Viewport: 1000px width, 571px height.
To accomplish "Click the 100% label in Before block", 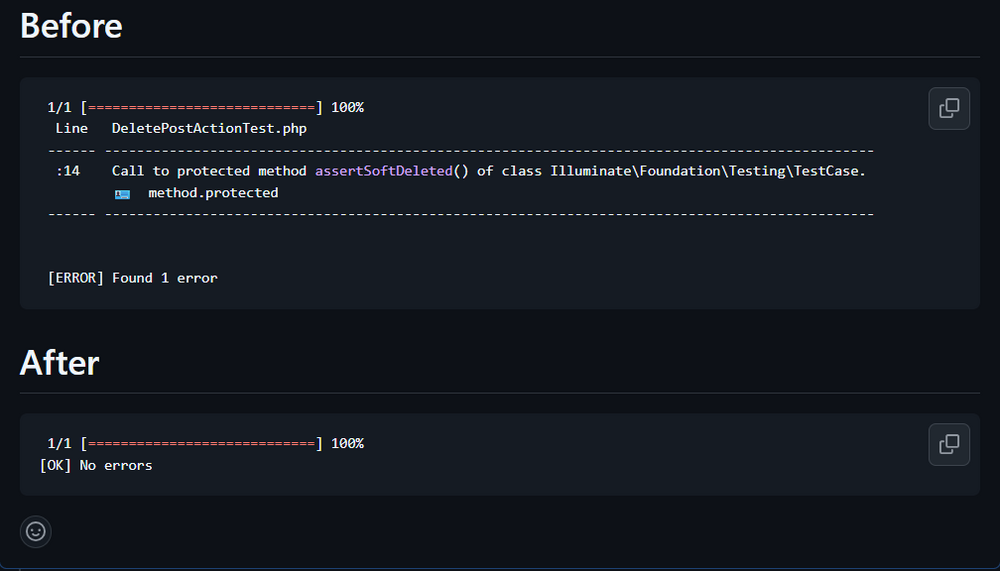I will pos(347,107).
